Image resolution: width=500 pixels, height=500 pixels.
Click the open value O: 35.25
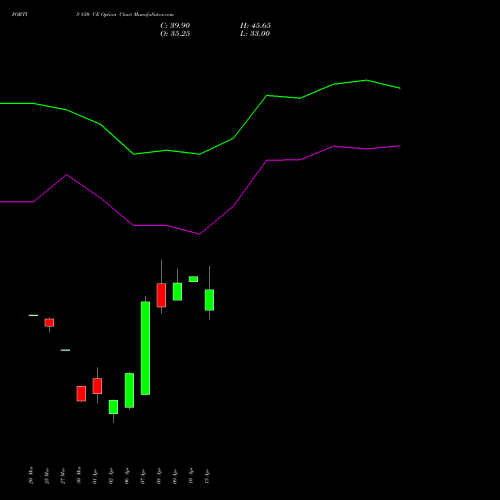(175, 34)
